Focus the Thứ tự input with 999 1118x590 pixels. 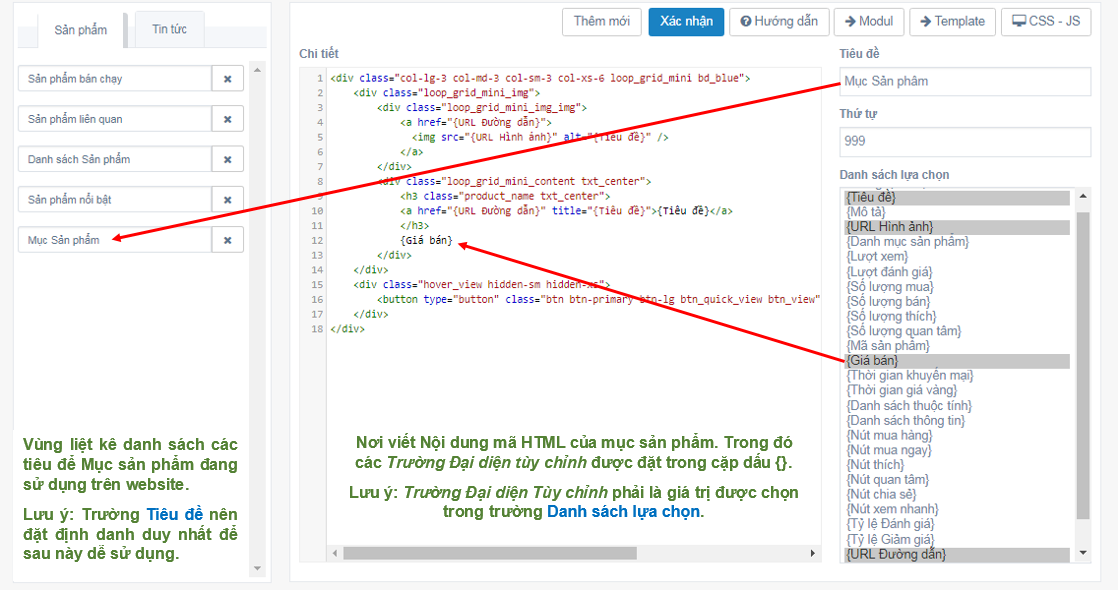[965, 141]
